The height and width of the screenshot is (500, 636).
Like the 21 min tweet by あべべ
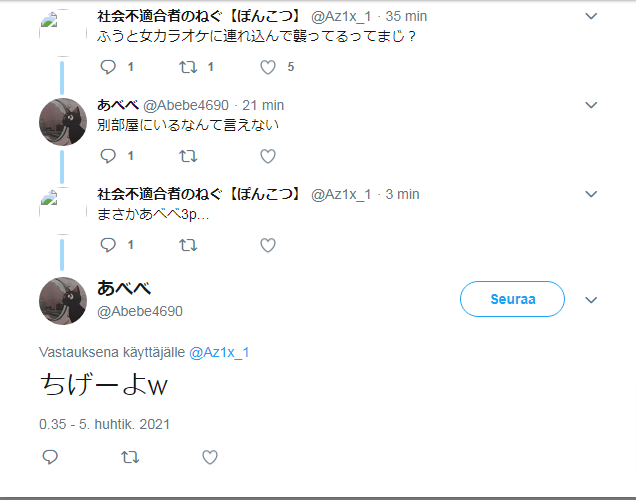coord(268,156)
